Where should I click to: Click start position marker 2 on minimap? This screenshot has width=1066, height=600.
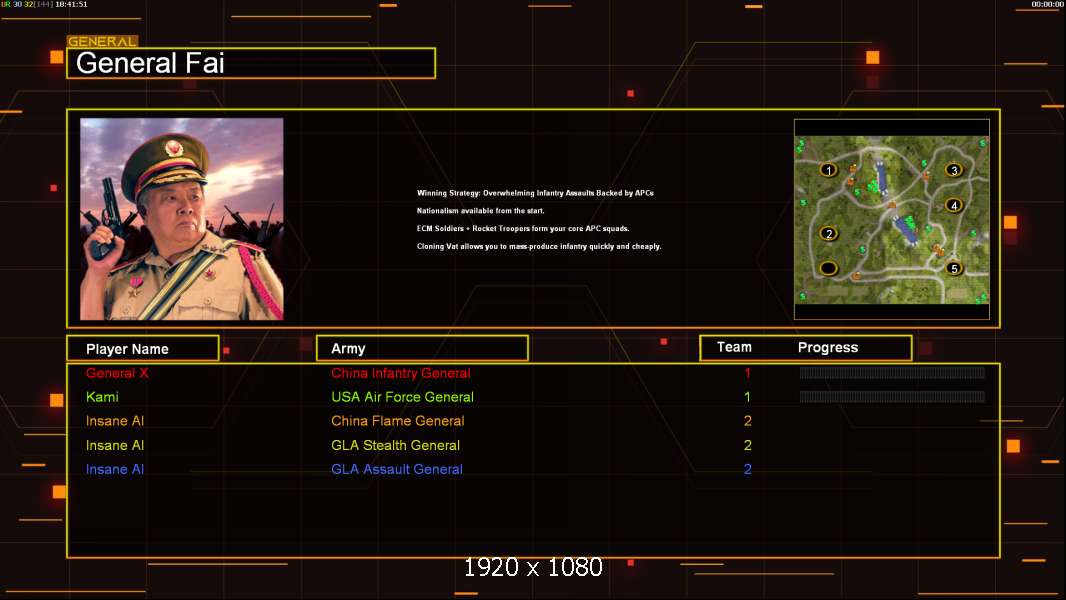[x=828, y=234]
